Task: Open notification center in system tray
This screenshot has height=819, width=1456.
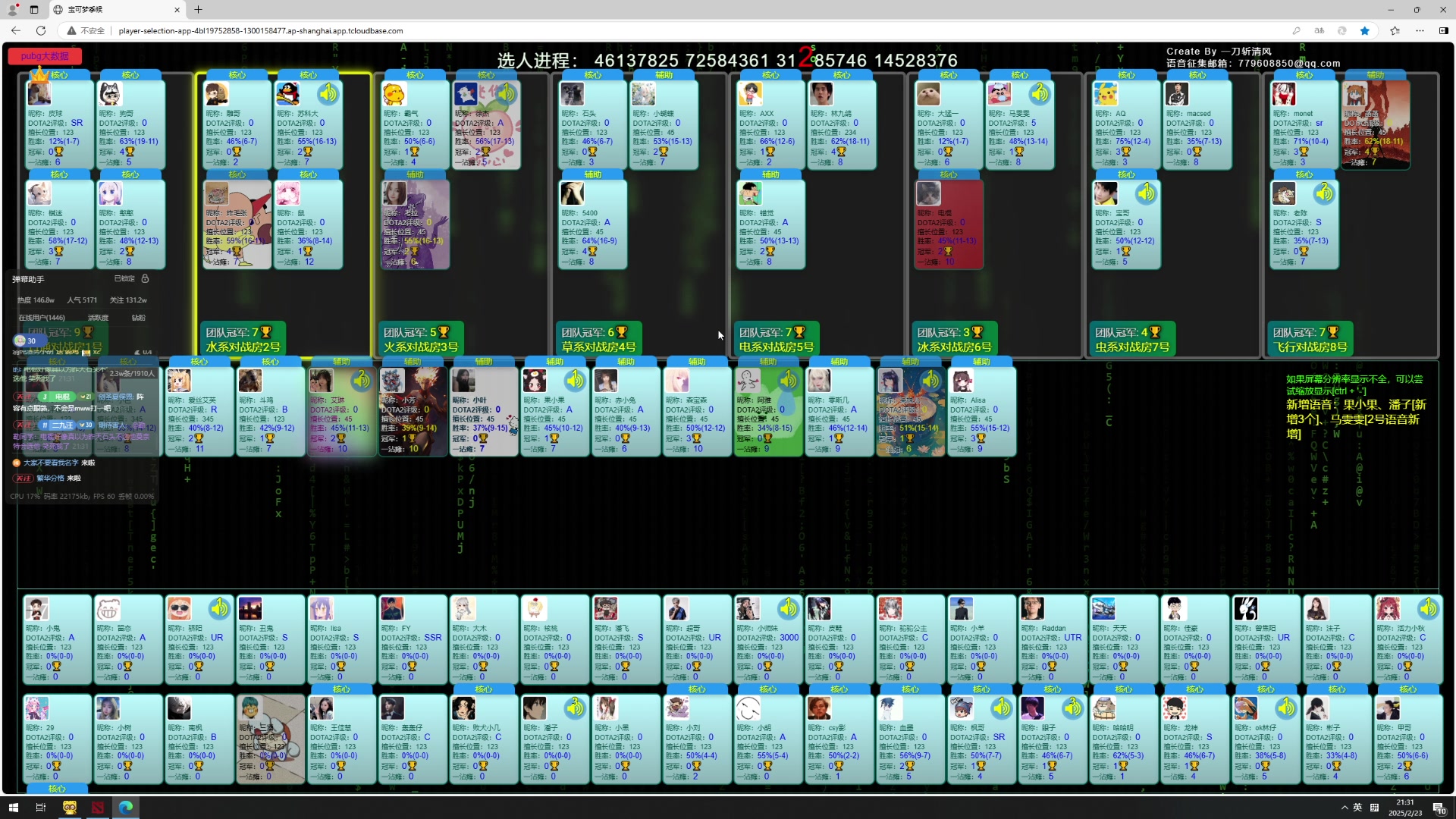Action: 1439,808
